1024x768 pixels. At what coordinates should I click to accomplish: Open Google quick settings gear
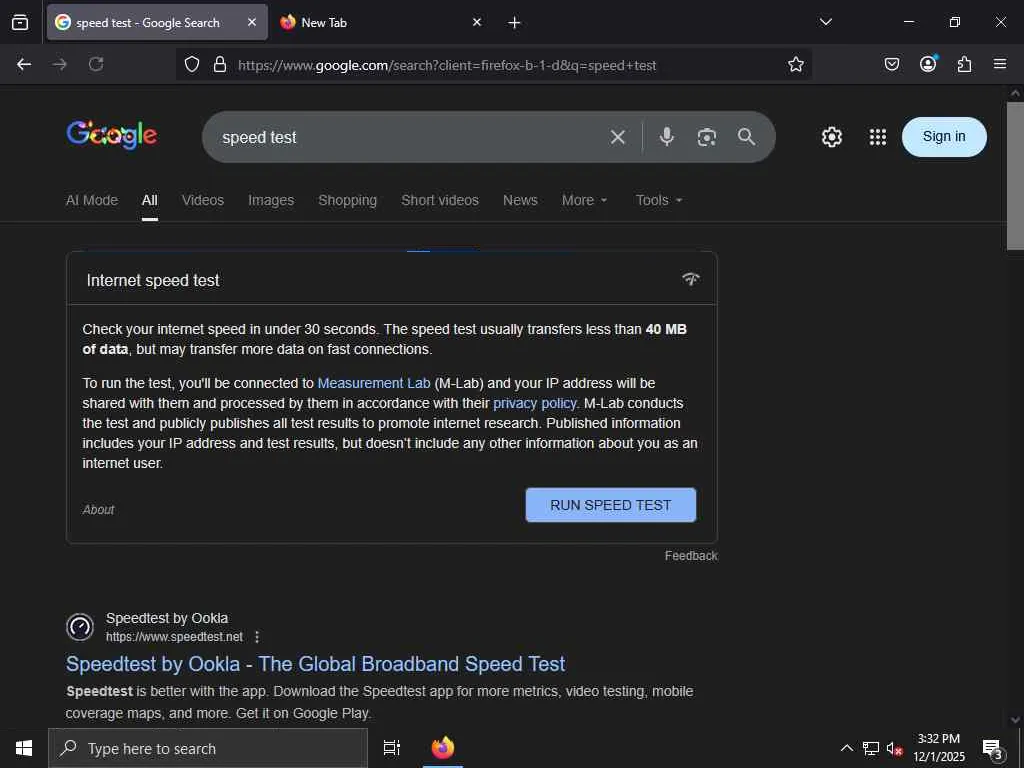pos(831,136)
